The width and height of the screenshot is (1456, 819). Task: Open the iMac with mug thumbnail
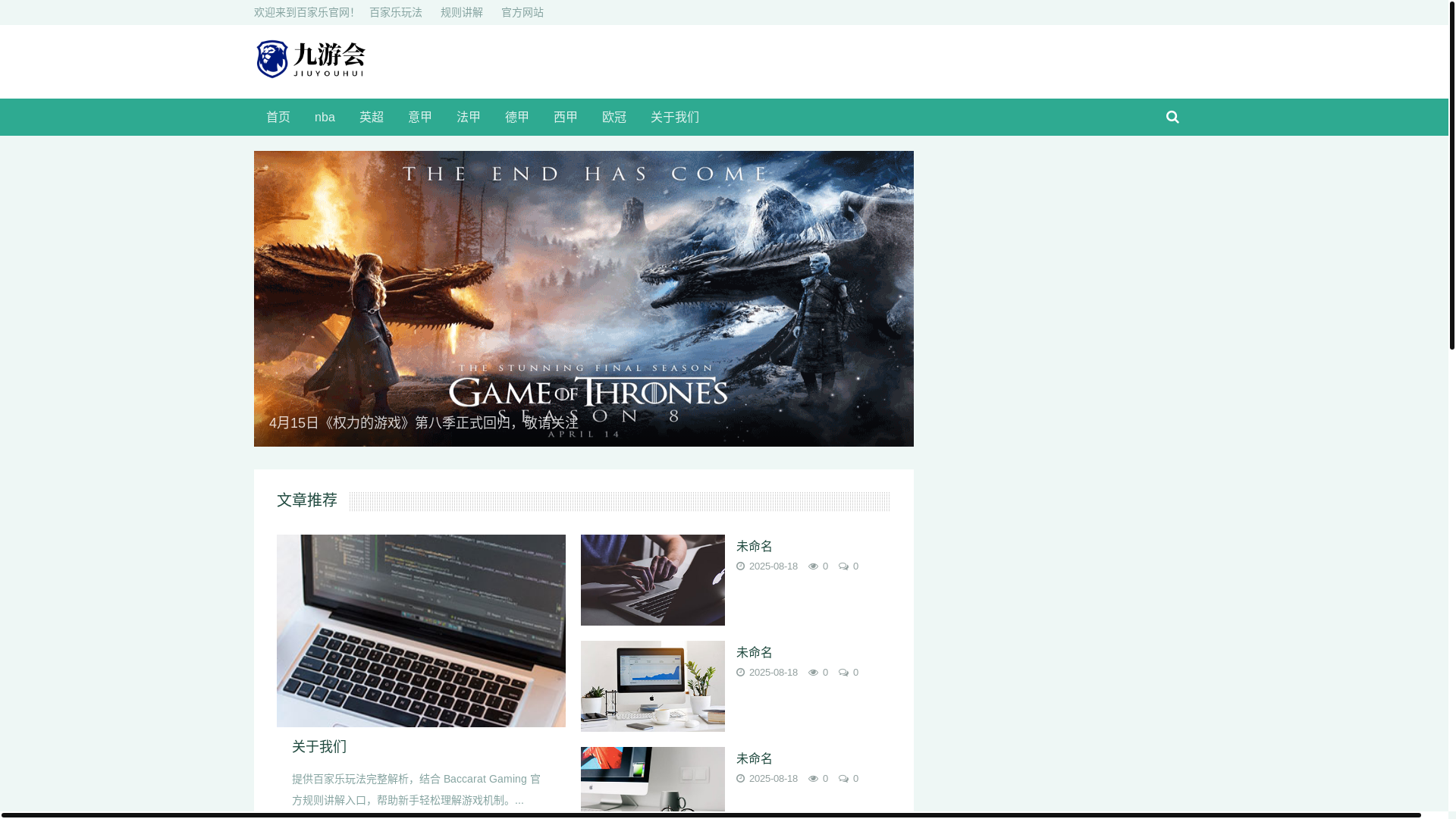653,780
